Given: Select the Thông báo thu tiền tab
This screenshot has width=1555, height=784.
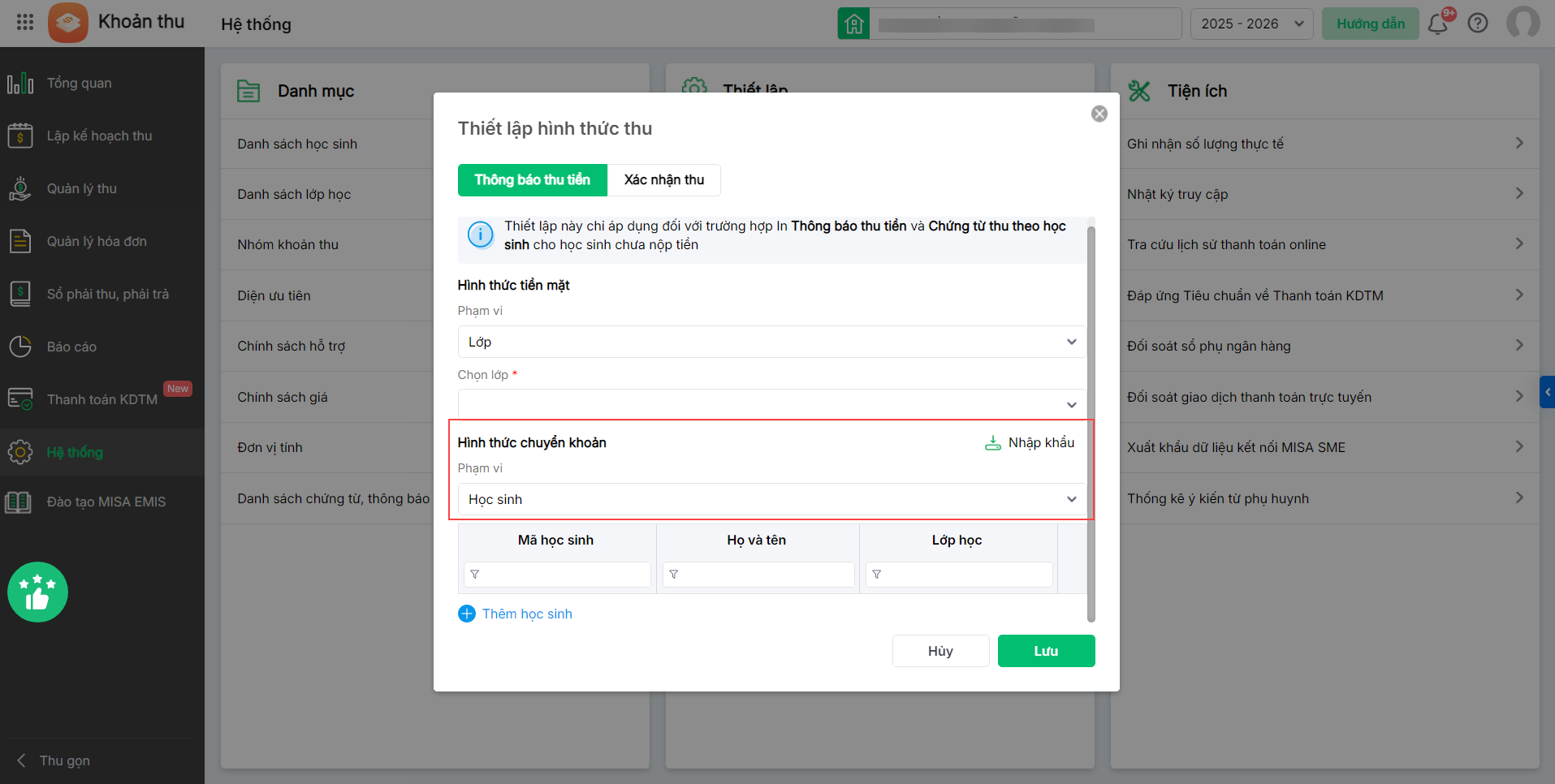Looking at the screenshot, I should tap(533, 180).
